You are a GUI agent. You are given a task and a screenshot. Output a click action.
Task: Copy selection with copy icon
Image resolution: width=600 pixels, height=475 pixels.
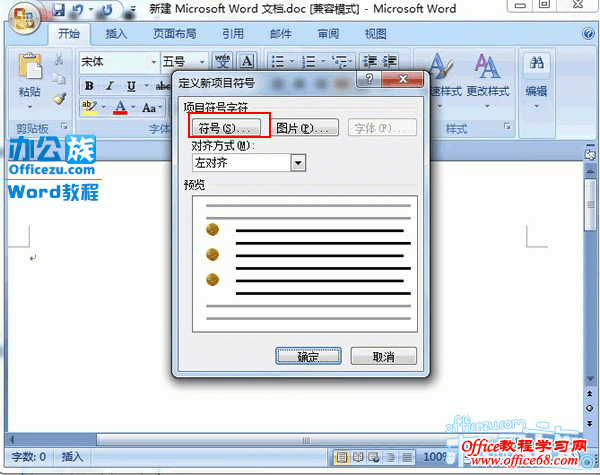(x=59, y=78)
